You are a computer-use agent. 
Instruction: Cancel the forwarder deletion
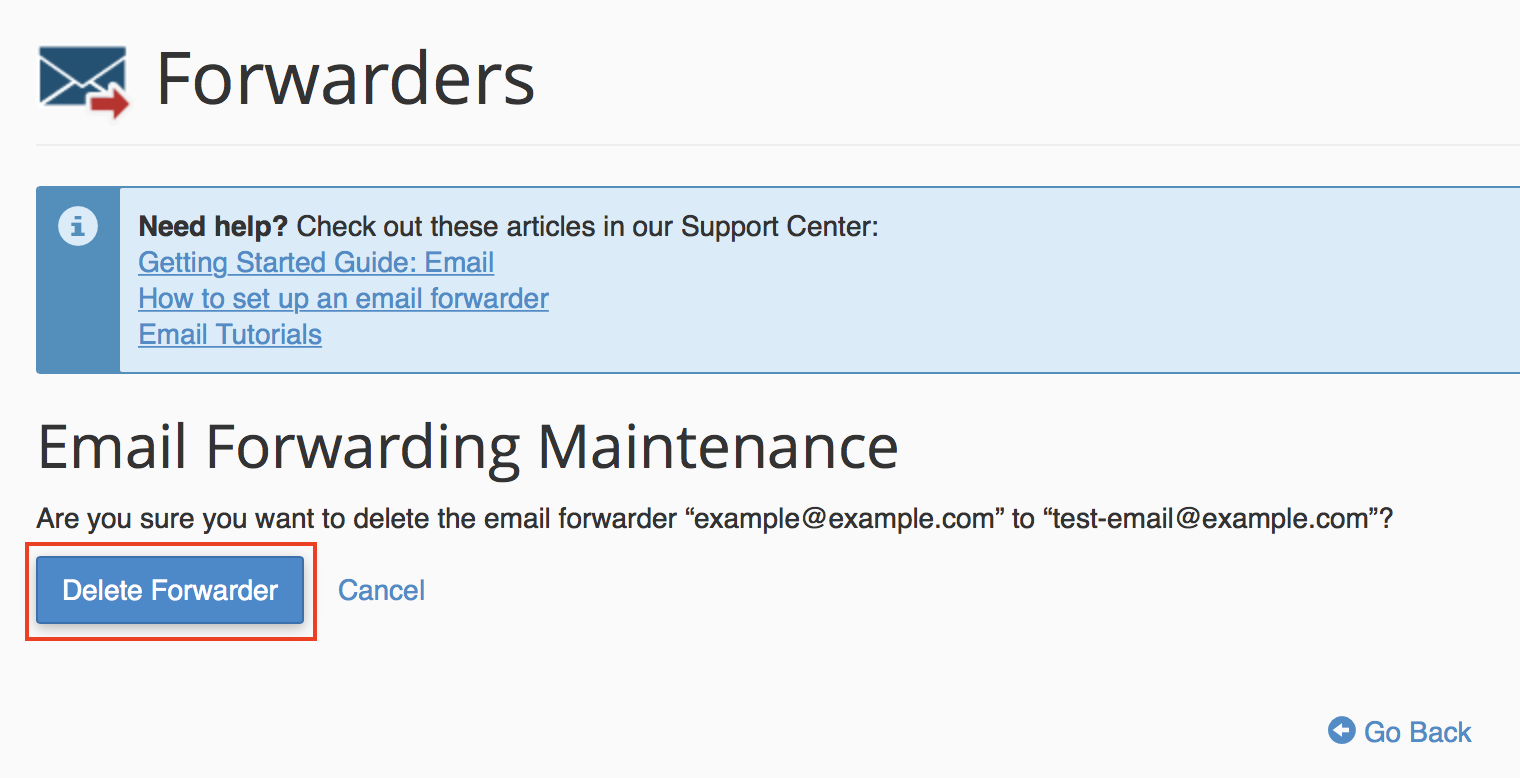[381, 590]
